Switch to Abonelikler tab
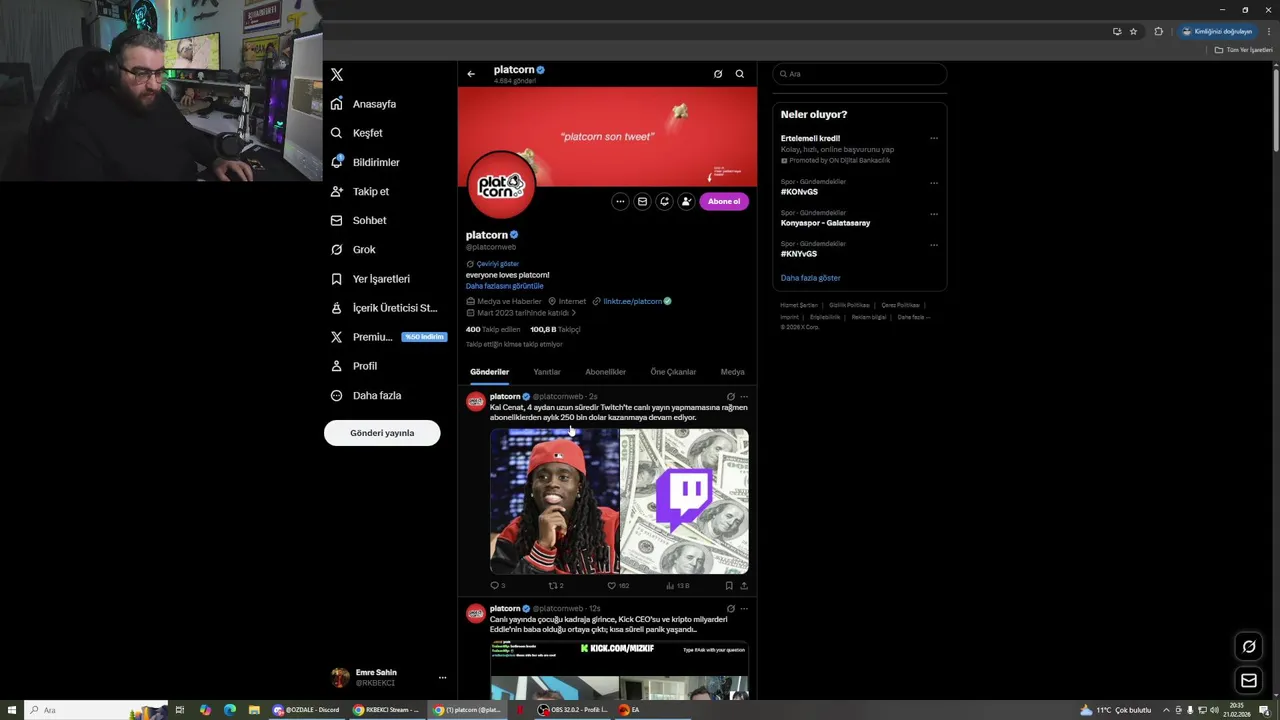 (x=605, y=372)
